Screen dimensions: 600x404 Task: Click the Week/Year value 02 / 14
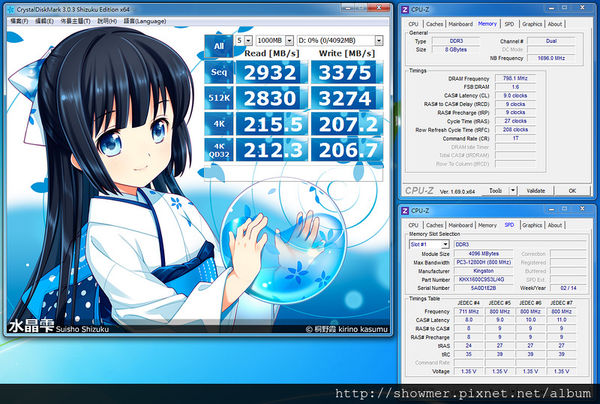point(568,288)
